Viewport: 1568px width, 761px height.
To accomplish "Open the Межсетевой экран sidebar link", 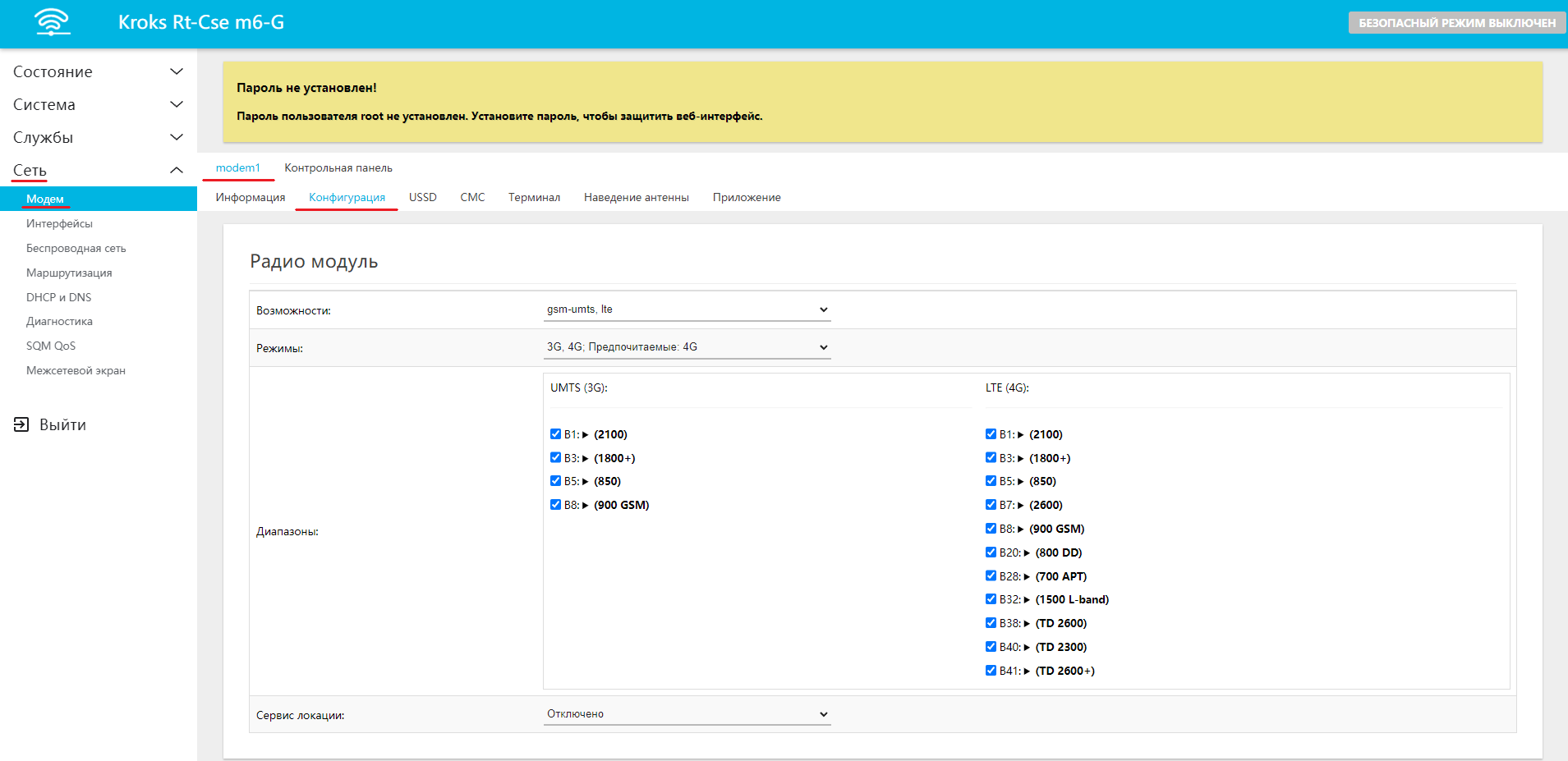I will pyautogui.click(x=76, y=370).
